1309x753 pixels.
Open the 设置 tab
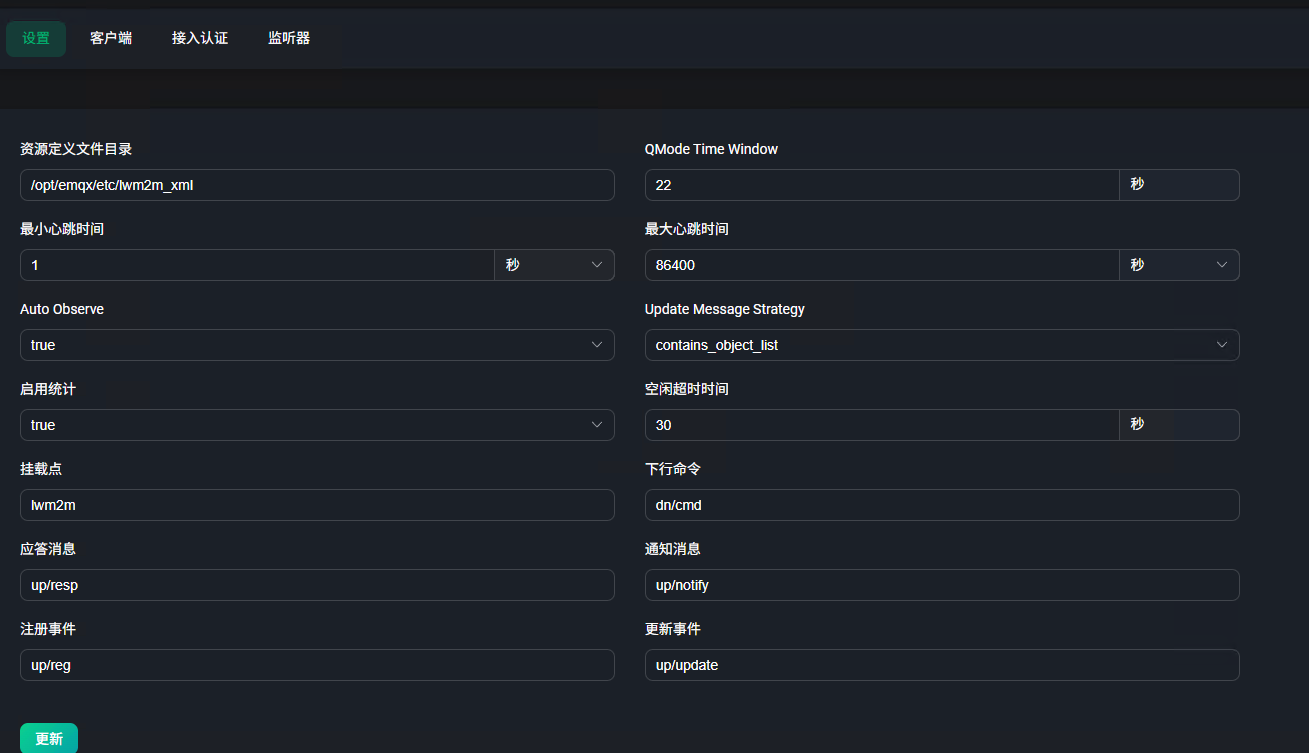coord(36,39)
